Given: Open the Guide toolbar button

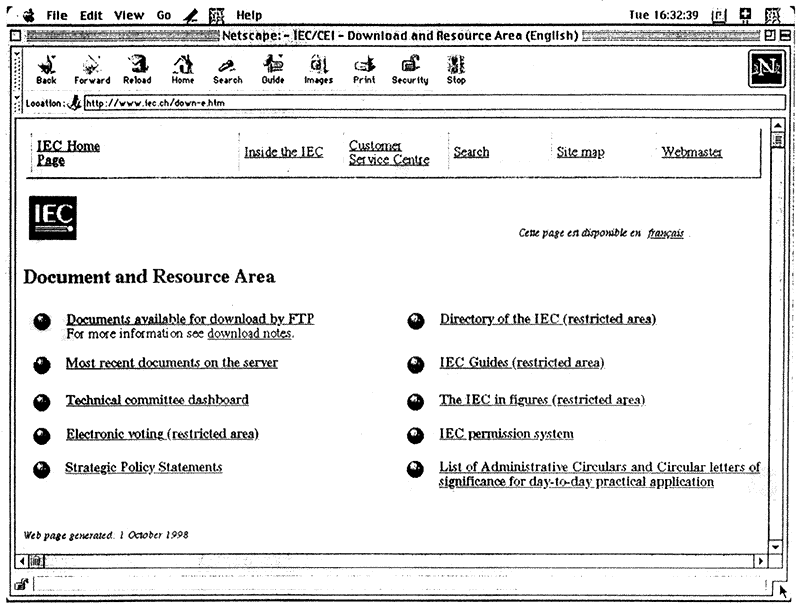Looking at the screenshot, I should [273, 69].
